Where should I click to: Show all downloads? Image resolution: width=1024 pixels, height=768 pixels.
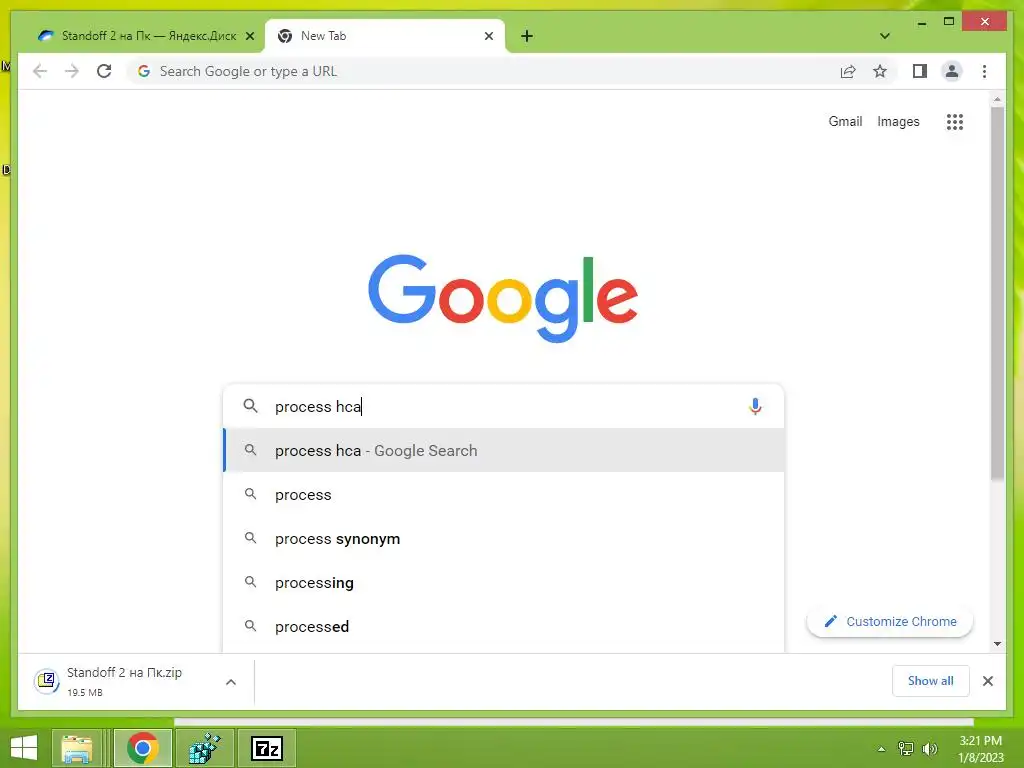click(x=931, y=681)
